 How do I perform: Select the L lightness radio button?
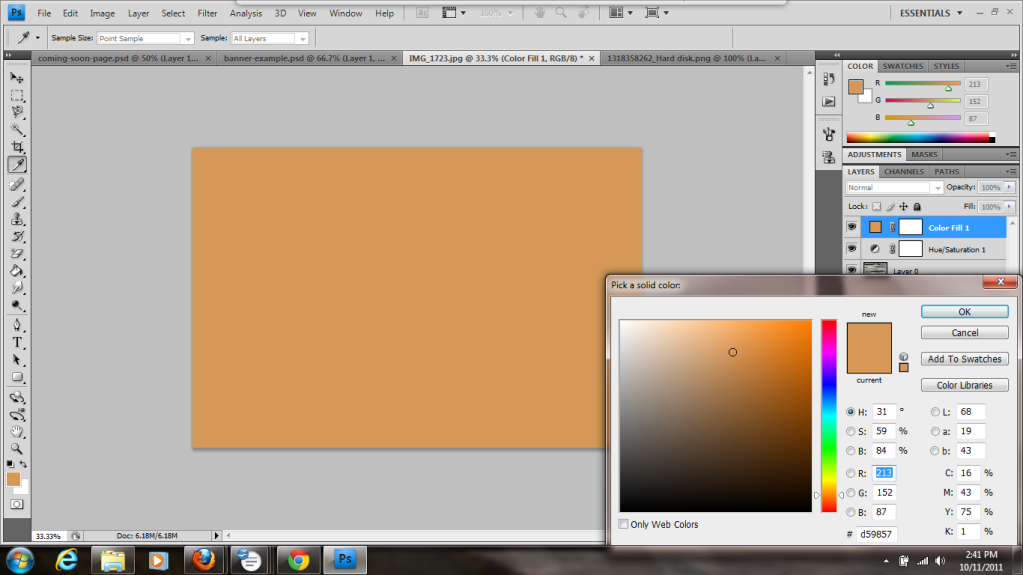pyautogui.click(x=935, y=412)
